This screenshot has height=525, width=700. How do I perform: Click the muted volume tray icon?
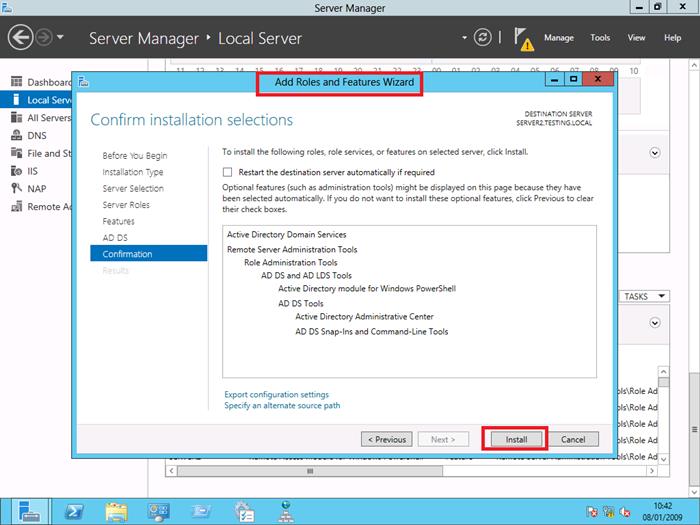(625, 512)
